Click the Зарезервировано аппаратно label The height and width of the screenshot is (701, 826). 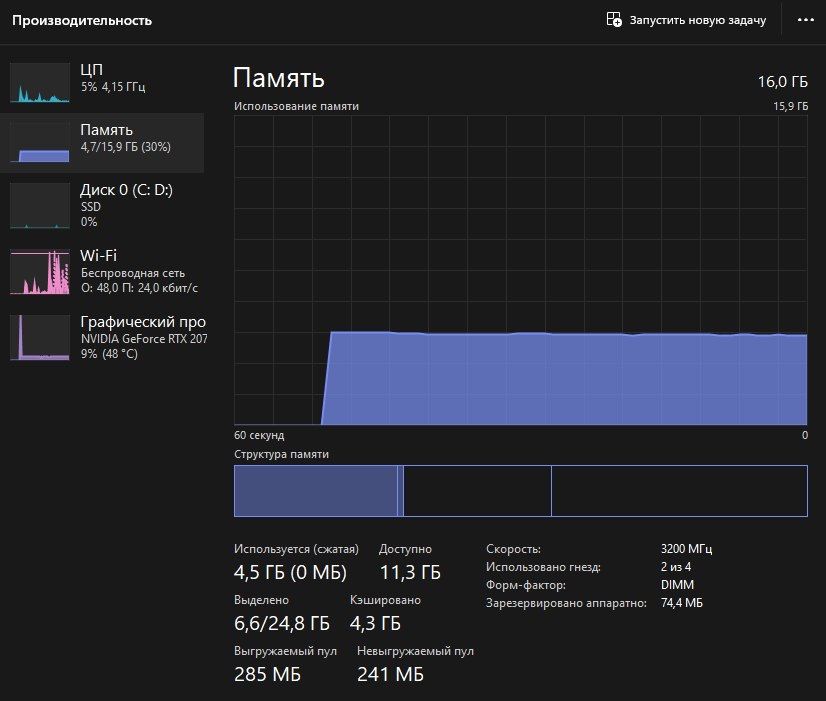tap(566, 604)
